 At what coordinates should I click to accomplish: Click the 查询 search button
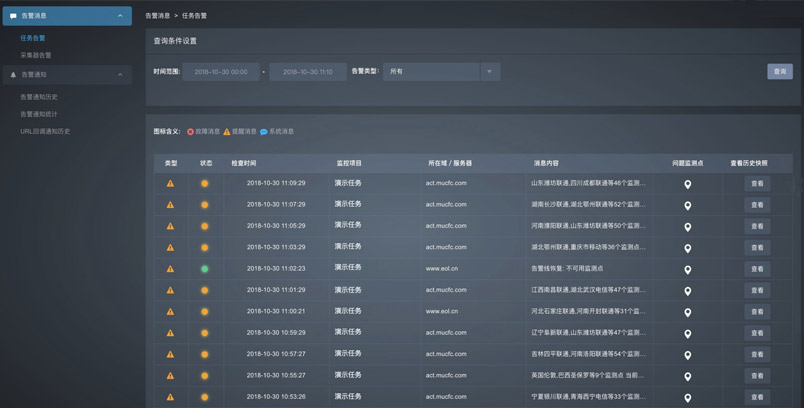(x=779, y=72)
